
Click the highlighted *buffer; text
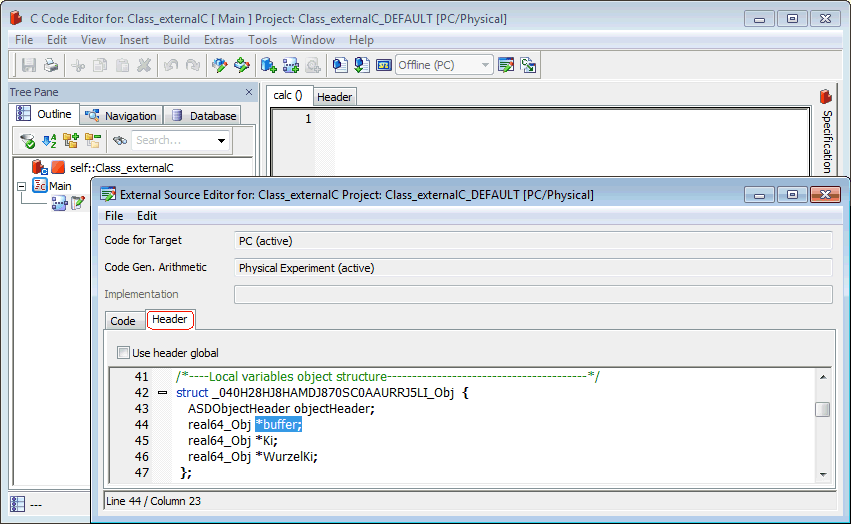278,425
